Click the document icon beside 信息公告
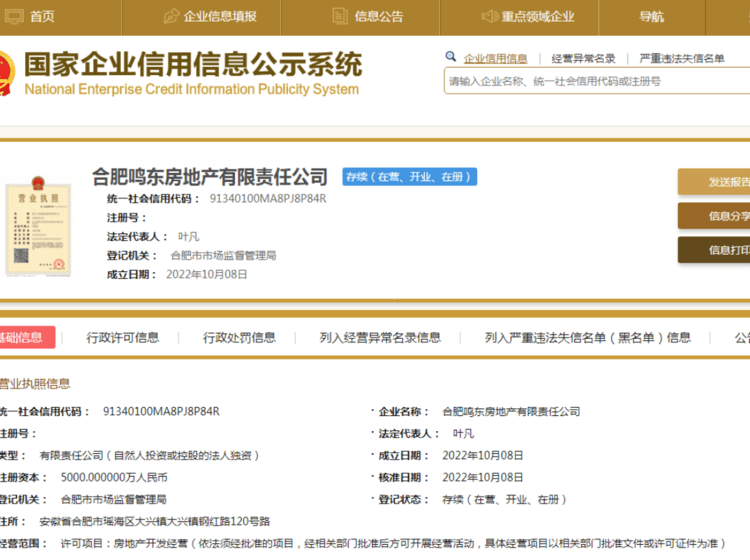The height and width of the screenshot is (560, 750). (x=339, y=17)
